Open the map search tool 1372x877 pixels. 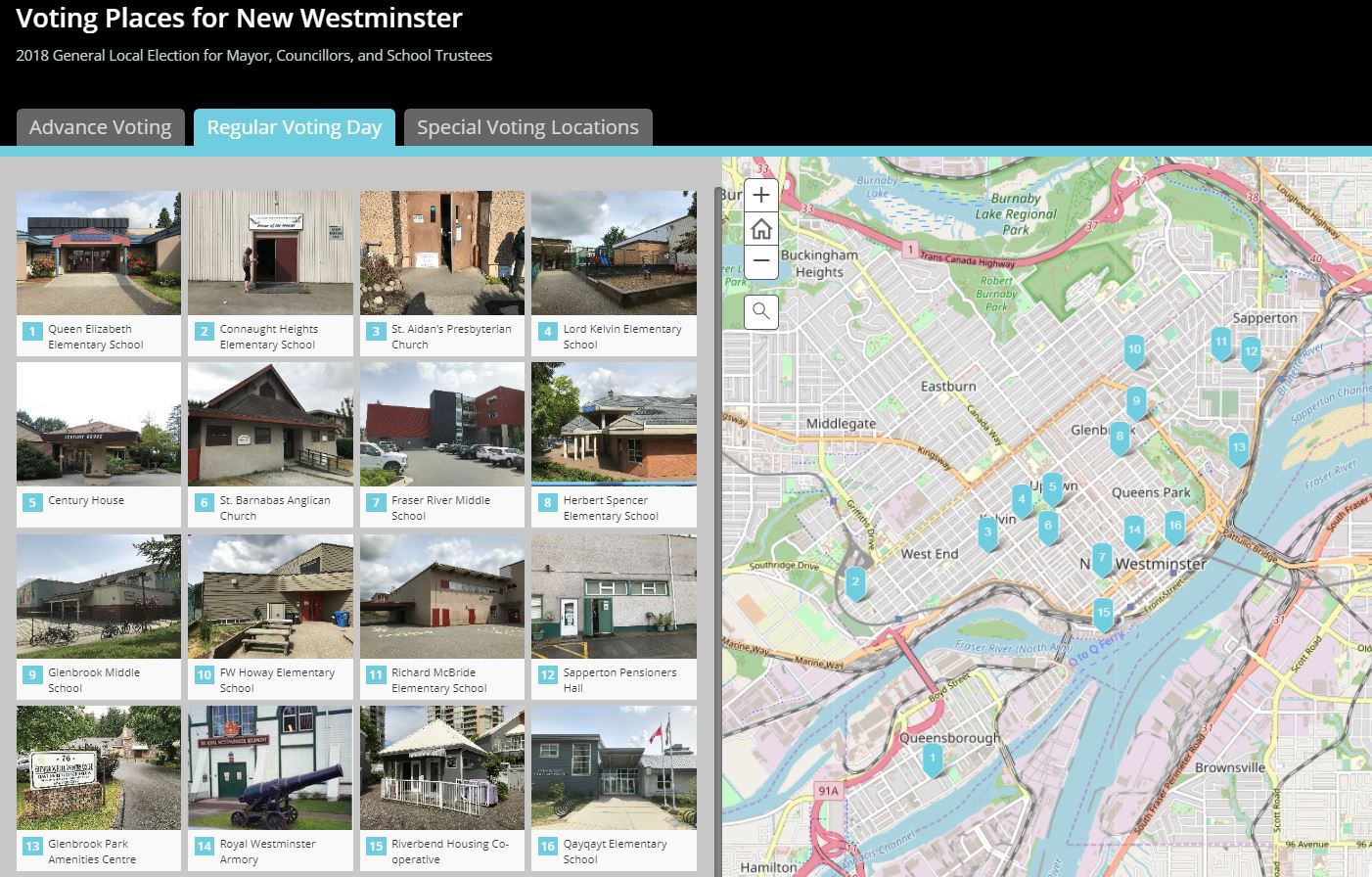point(760,312)
